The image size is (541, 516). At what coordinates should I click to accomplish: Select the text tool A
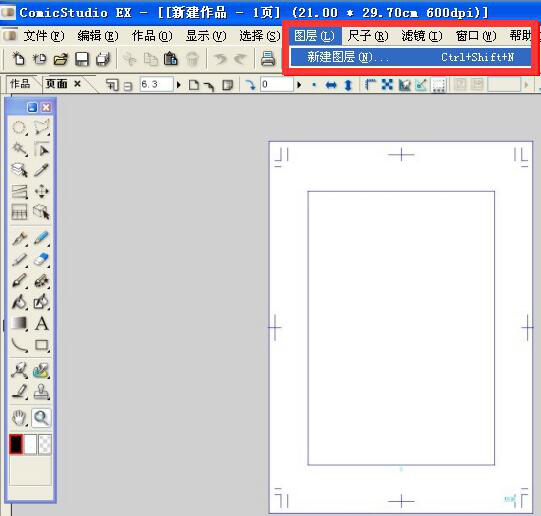click(42, 324)
